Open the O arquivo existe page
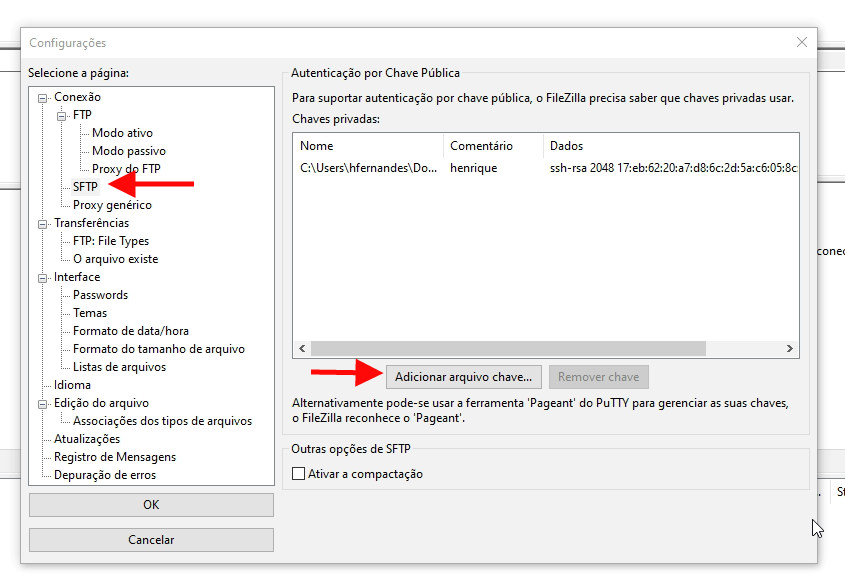The width and height of the screenshot is (845, 584). [115, 259]
